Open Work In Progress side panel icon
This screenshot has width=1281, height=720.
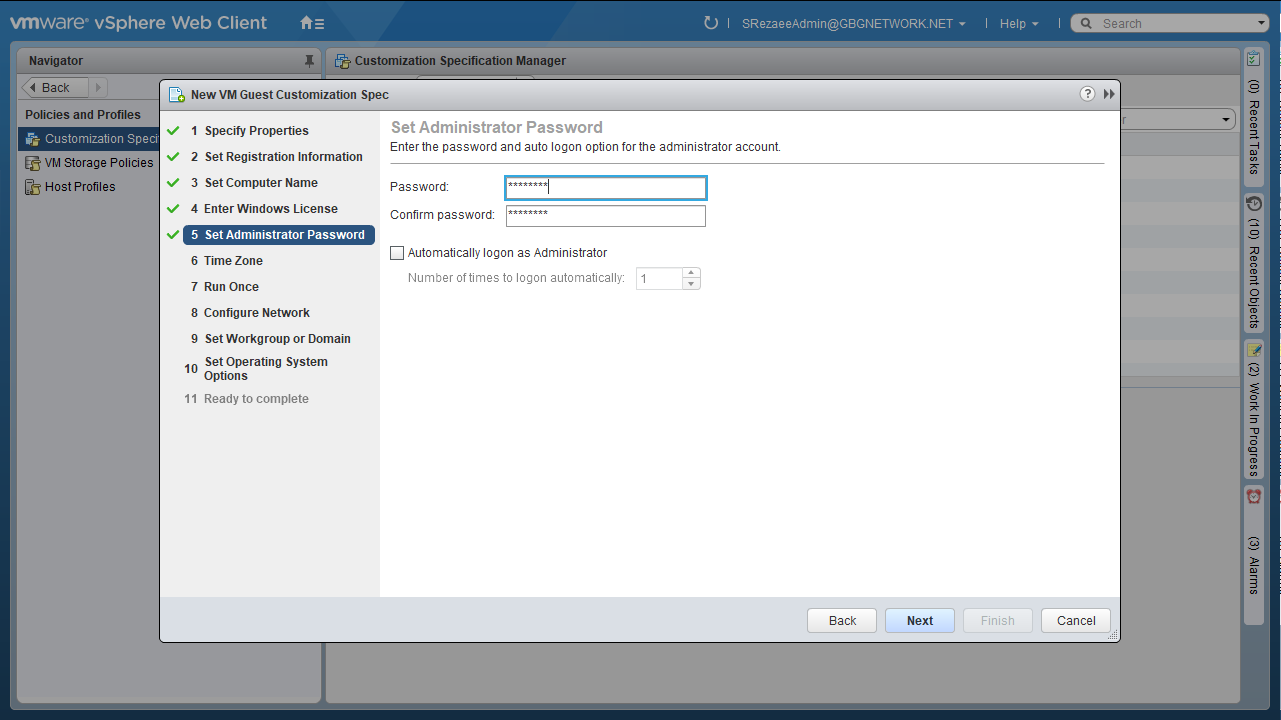click(x=1253, y=350)
